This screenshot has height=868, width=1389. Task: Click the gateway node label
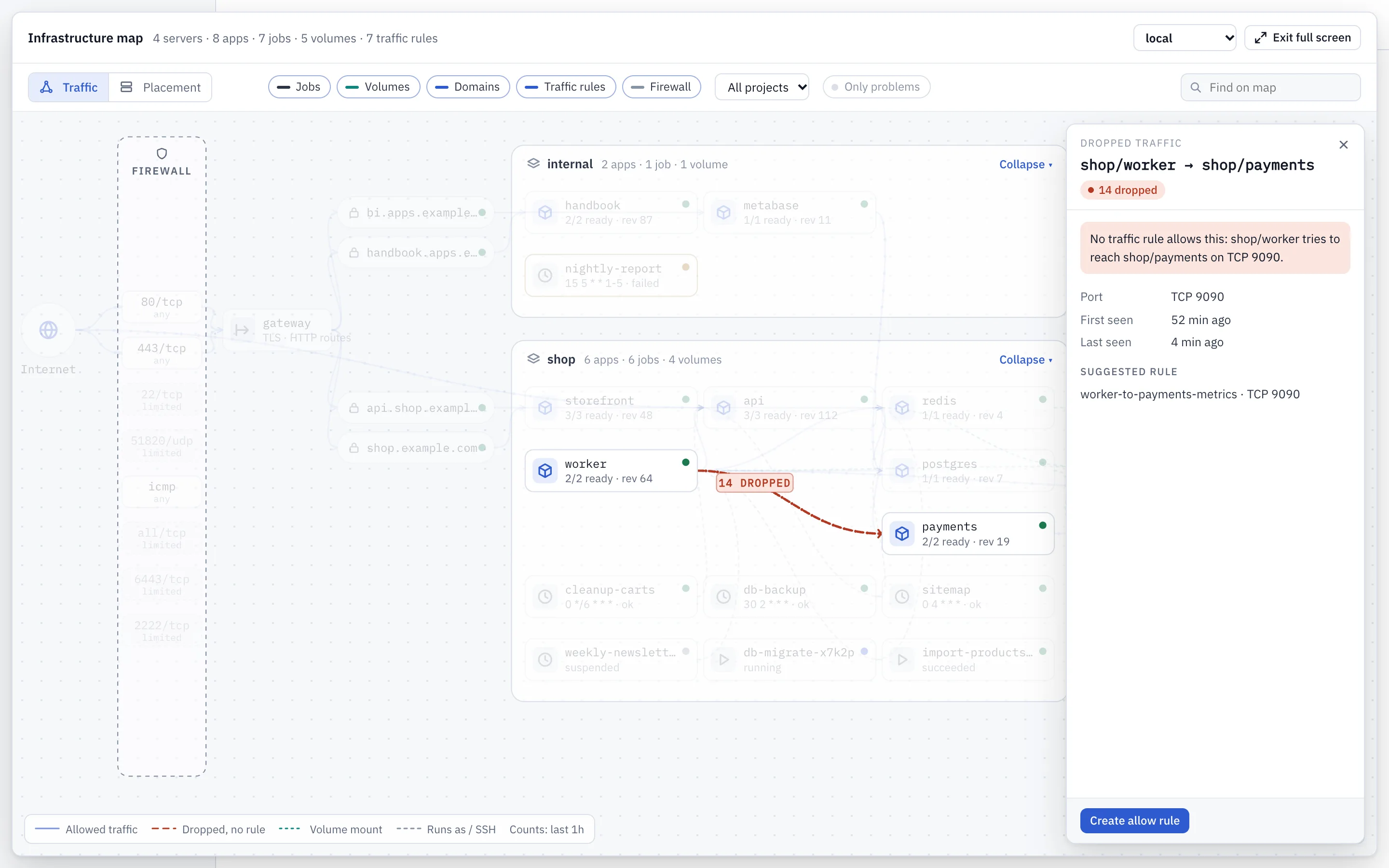click(x=286, y=323)
